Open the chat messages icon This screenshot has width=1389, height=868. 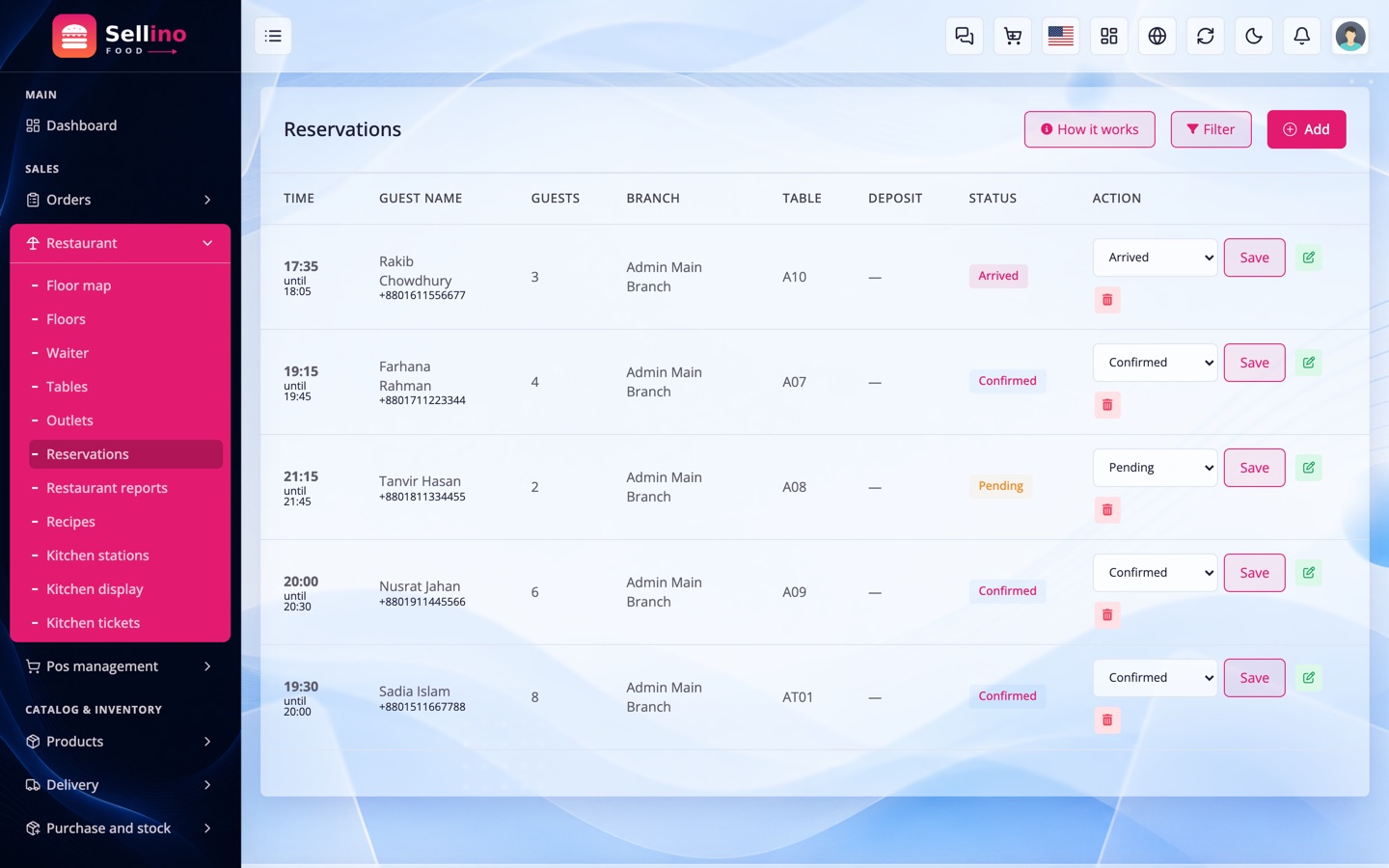pos(964,36)
